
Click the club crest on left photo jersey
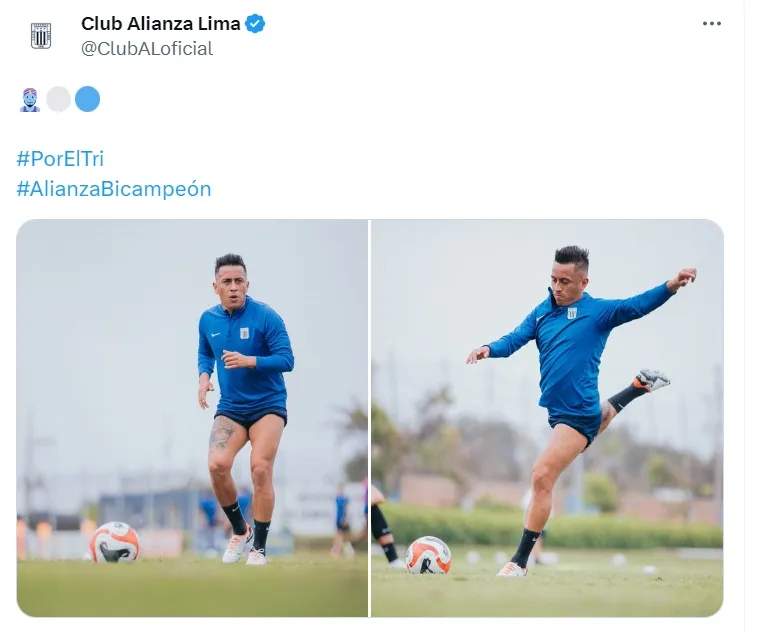tap(244, 333)
